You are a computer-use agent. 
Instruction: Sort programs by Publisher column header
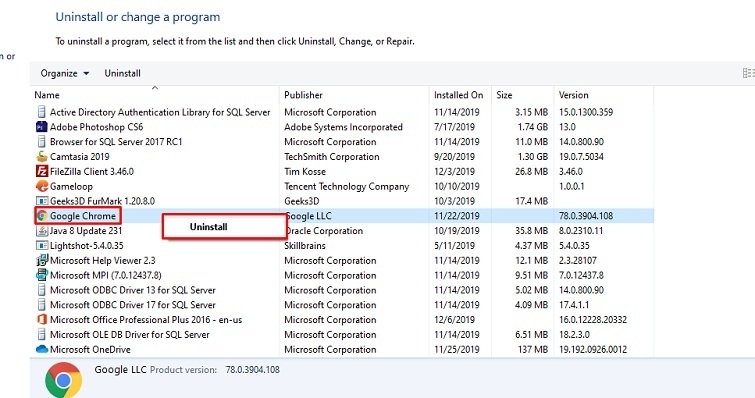[x=303, y=95]
